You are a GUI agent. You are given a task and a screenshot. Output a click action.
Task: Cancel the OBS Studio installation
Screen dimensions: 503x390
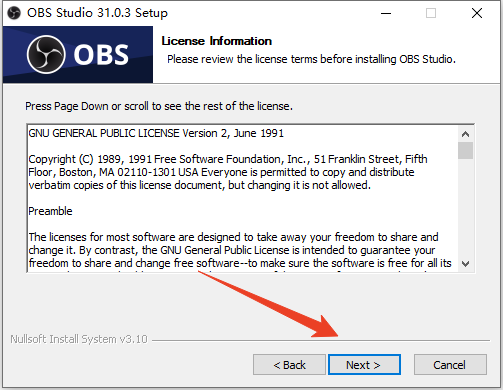[450, 365]
